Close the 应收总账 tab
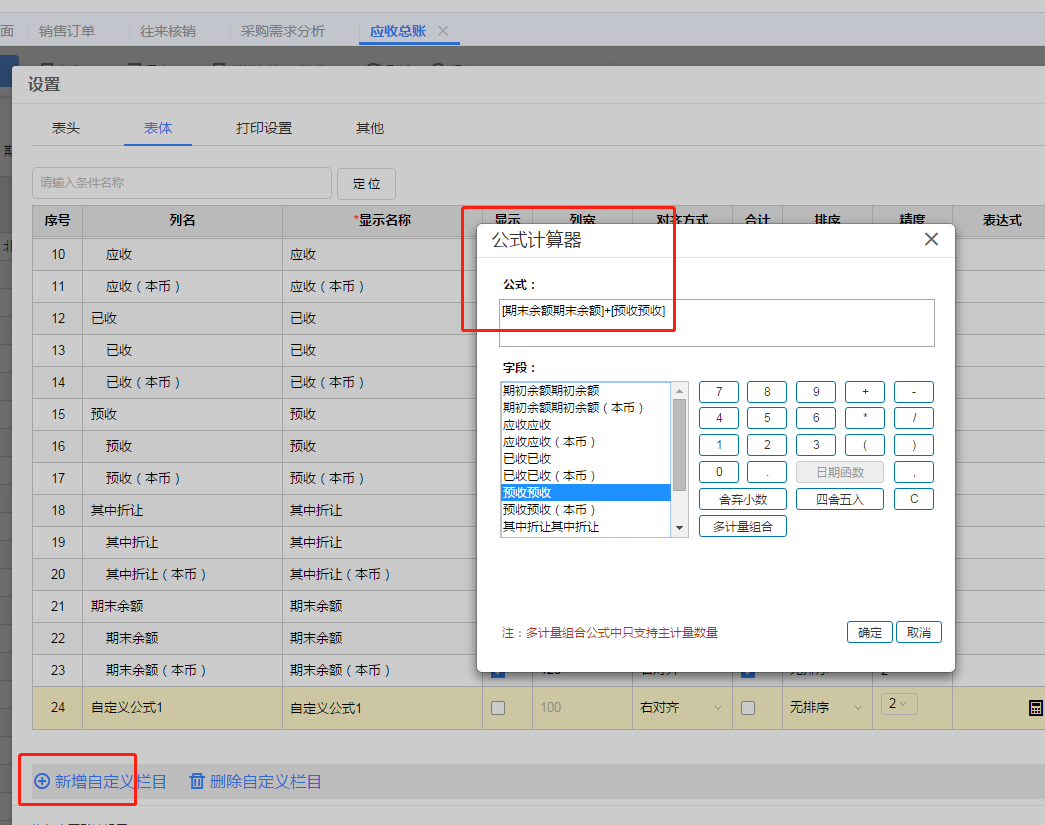1045x825 pixels. [x=443, y=31]
